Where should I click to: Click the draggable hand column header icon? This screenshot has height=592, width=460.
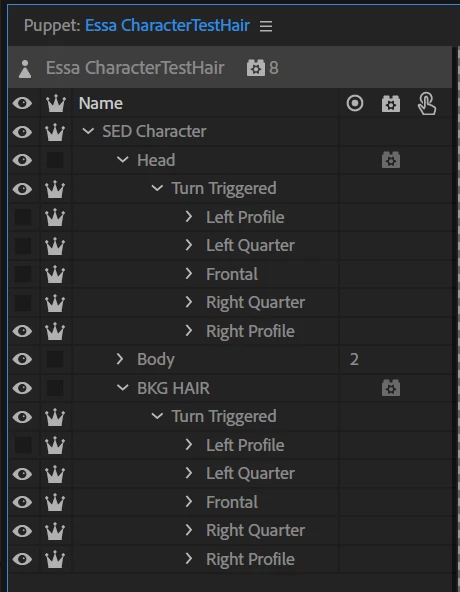[427, 104]
